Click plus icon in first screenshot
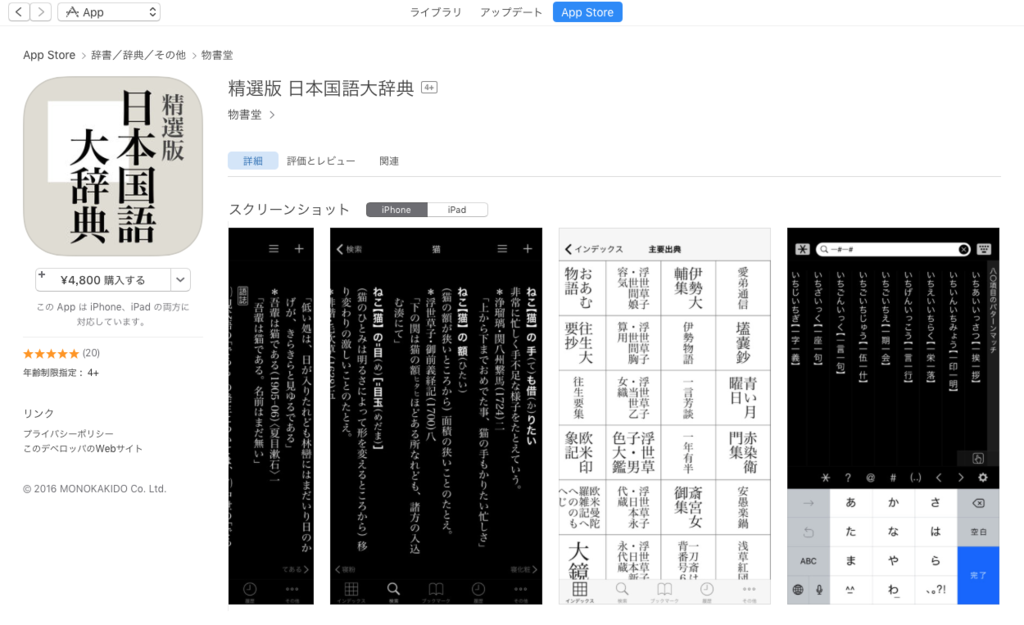Viewport: 1024px width, 625px height. pyautogui.click(x=299, y=249)
